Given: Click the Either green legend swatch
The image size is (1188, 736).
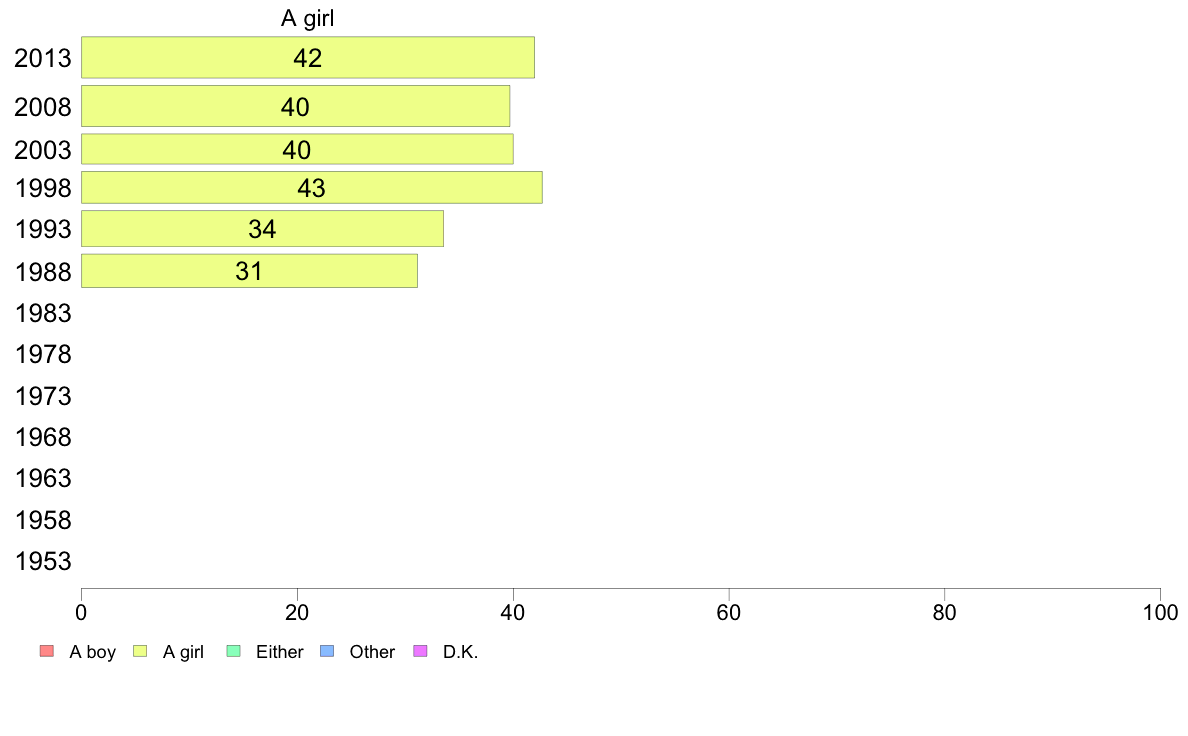Looking at the screenshot, I should [x=233, y=651].
